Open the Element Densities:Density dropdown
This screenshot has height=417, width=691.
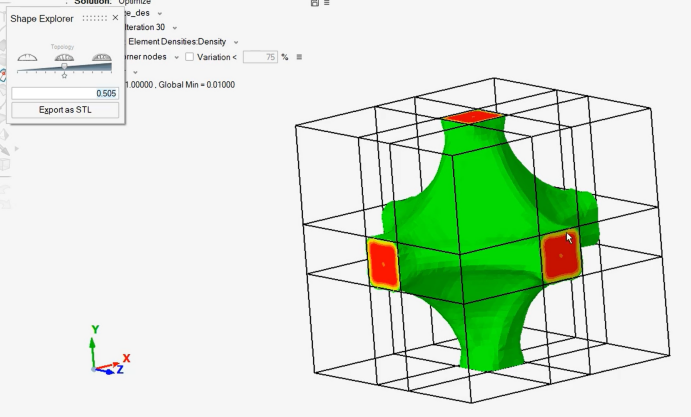click(x=236, y=42)
